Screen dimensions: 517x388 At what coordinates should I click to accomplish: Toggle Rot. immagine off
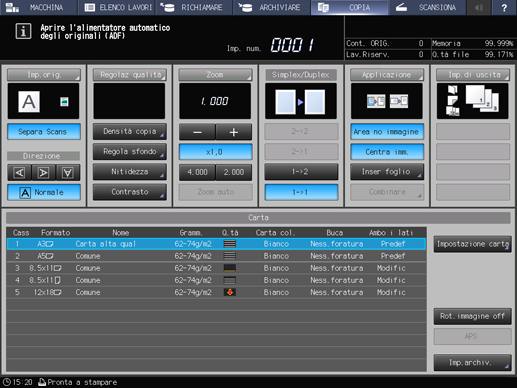click(x=472, y=316)
